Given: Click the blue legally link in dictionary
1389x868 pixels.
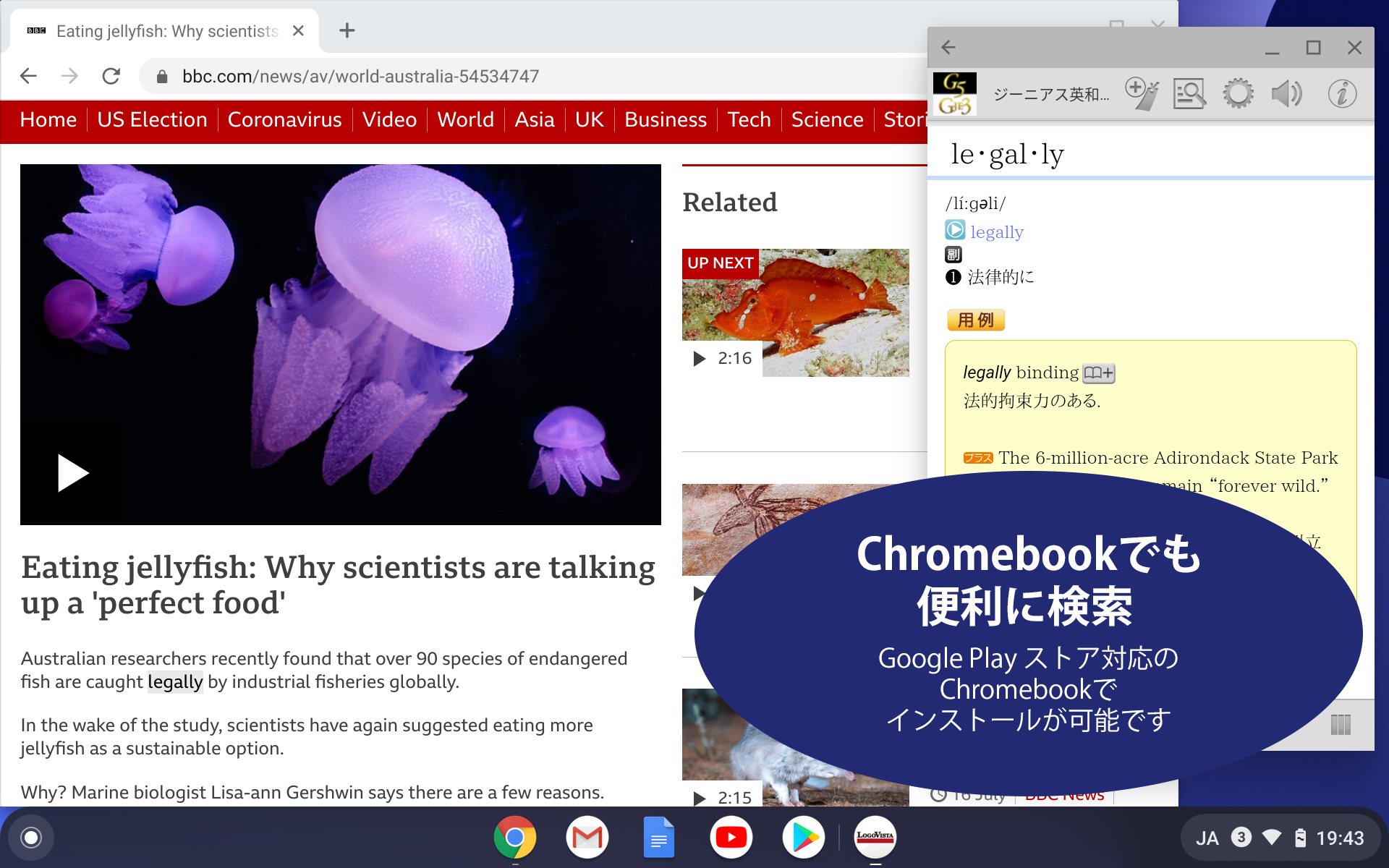Looking at the screenshot, I should click(997, 232).
